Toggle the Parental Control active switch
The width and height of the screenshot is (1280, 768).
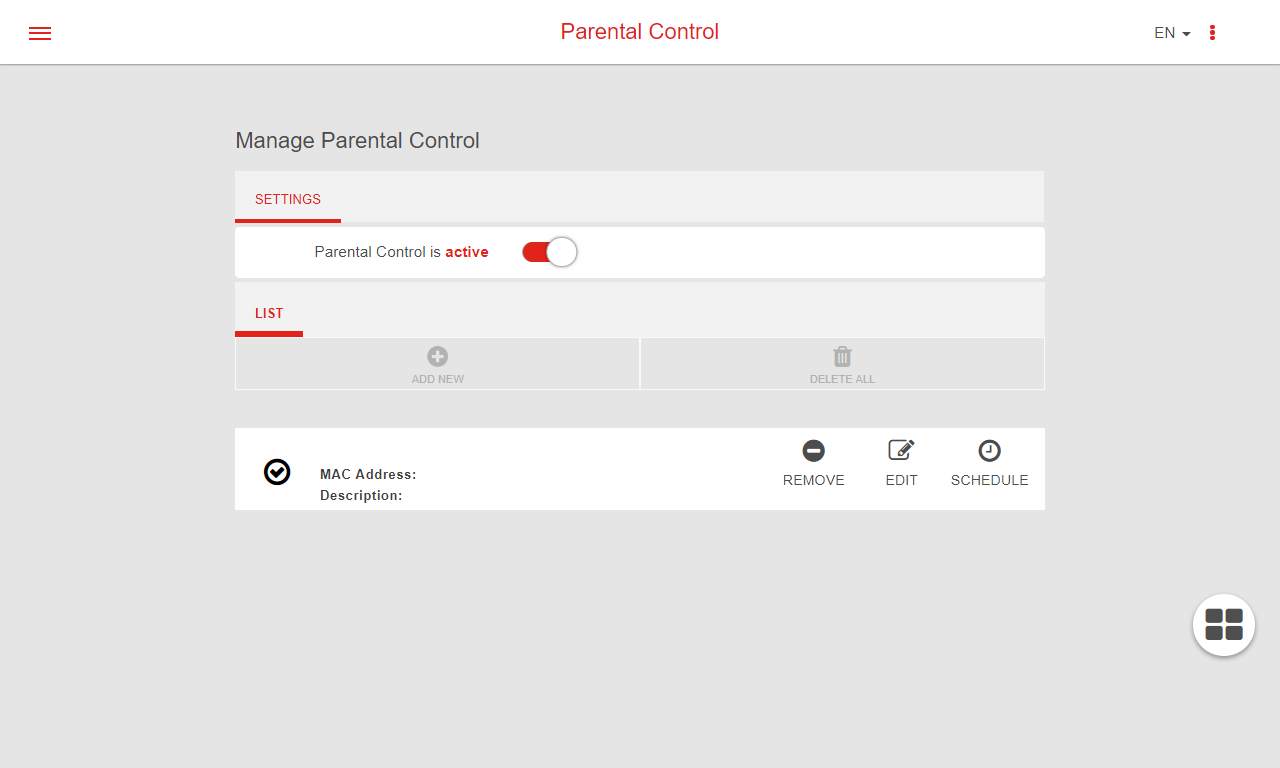click(x=549, y=252)
